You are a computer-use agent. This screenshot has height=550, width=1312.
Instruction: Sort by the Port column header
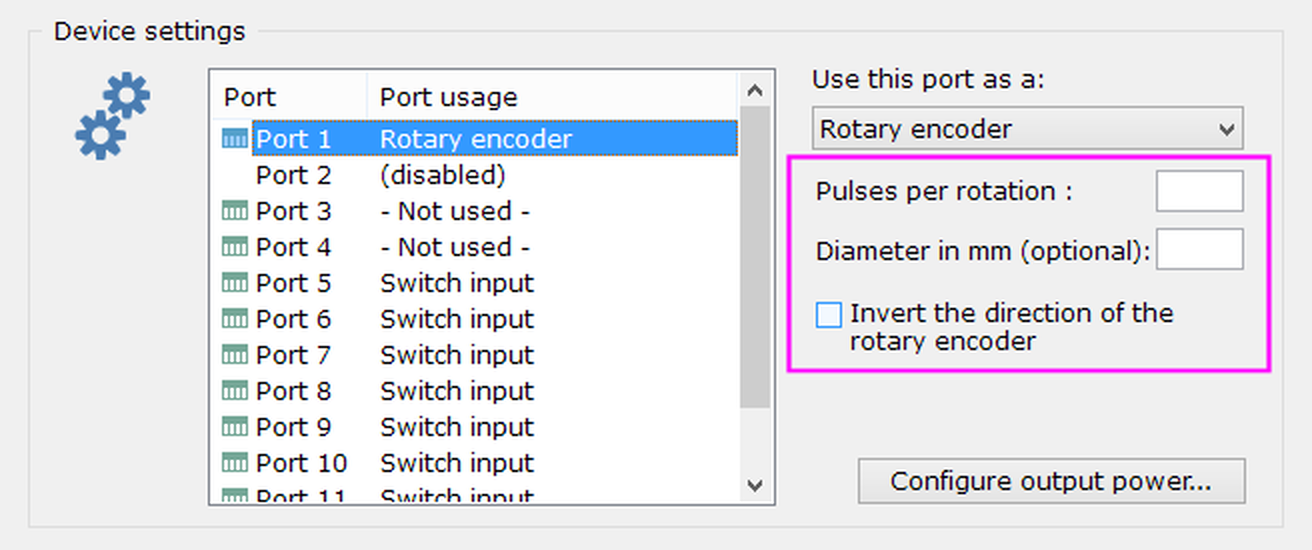[x=288, y=97]
